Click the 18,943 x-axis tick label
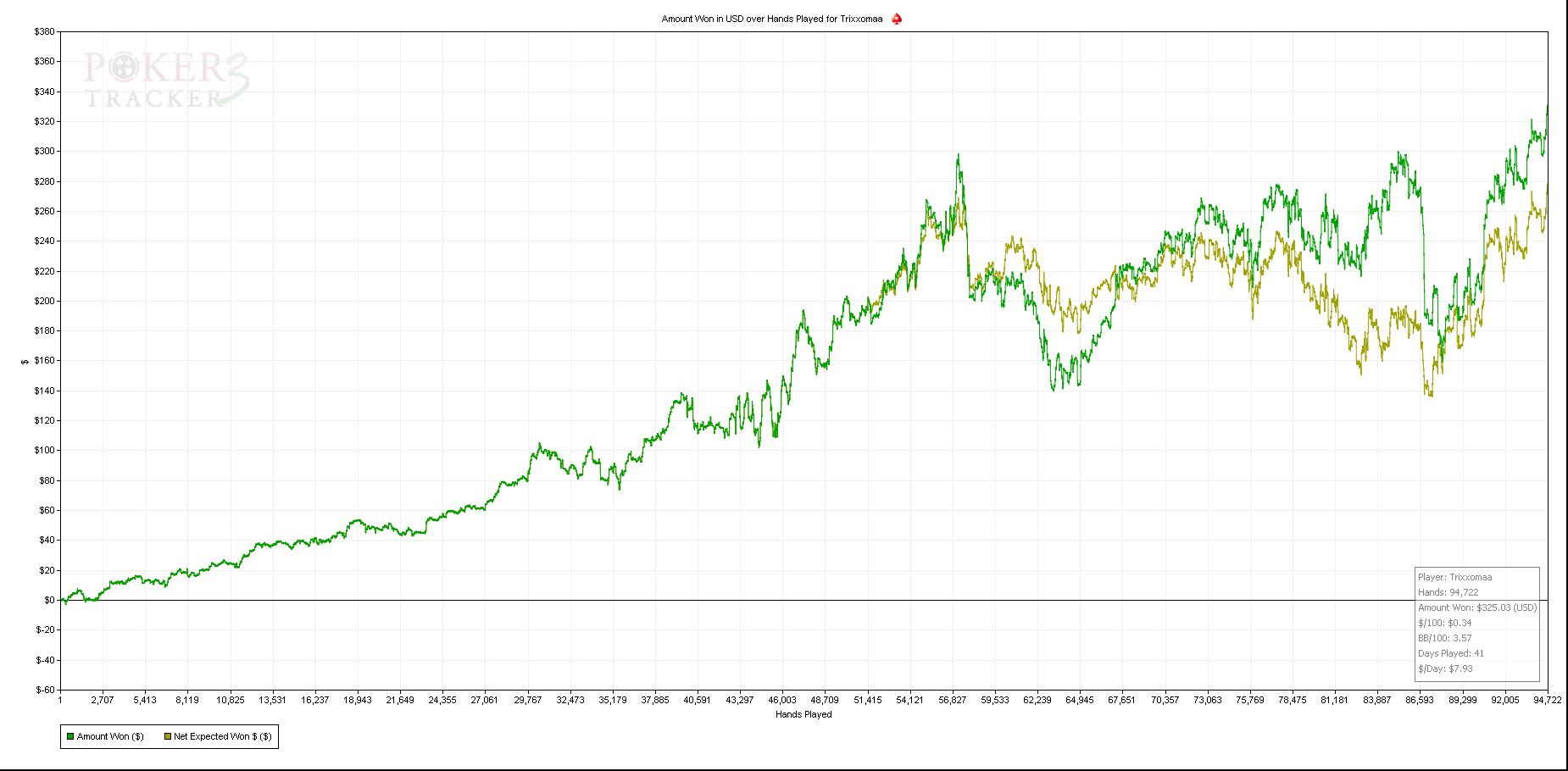1568x771 pixels. click(358, 701)
